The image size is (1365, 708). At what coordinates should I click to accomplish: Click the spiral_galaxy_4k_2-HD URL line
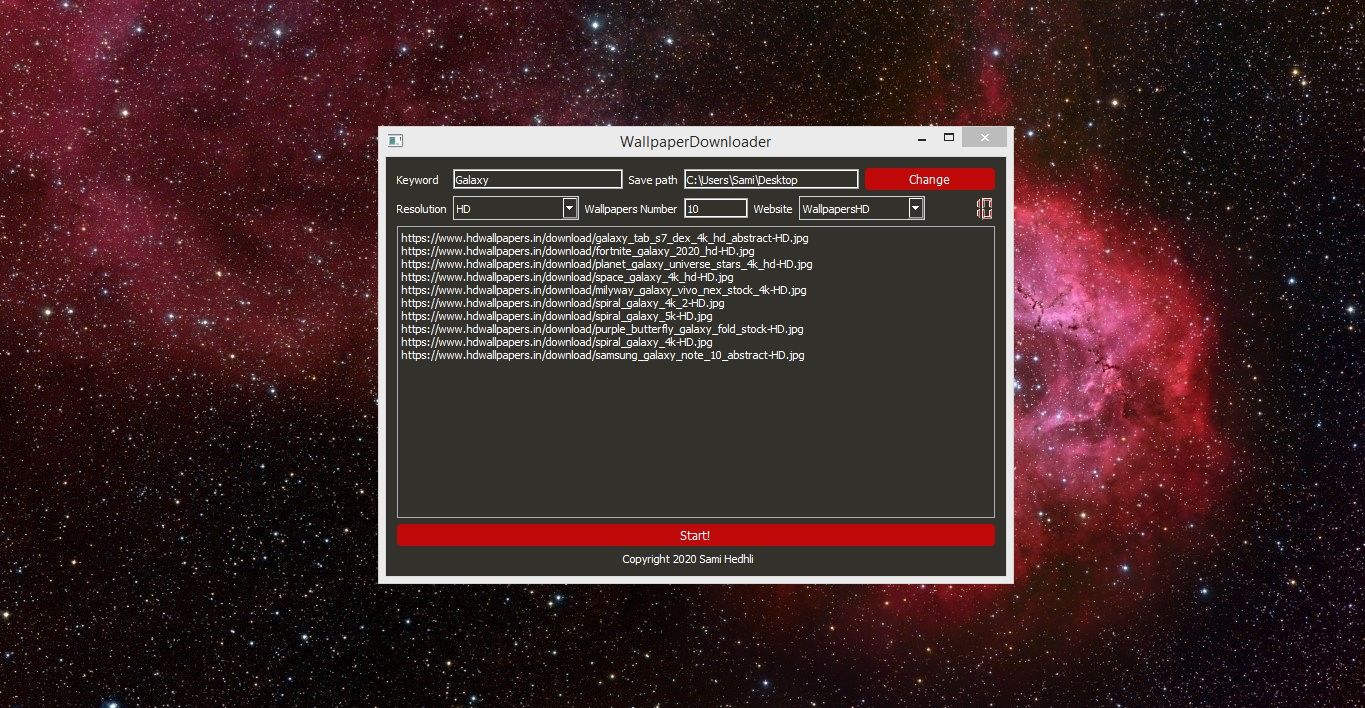click(x=564, y=303)
